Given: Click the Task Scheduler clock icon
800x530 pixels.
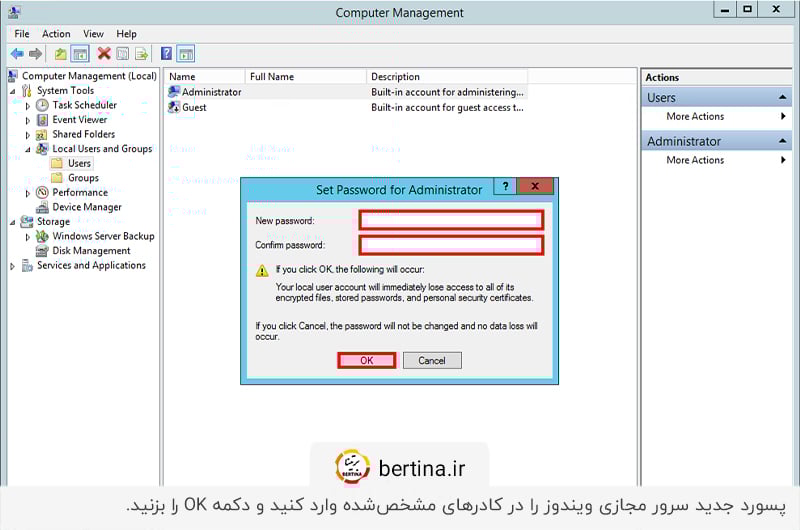Looking at the screenshot, I should click(42, 105).
